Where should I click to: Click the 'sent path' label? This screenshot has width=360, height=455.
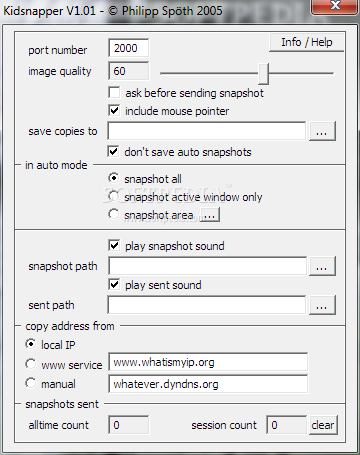tap(51, 305)
